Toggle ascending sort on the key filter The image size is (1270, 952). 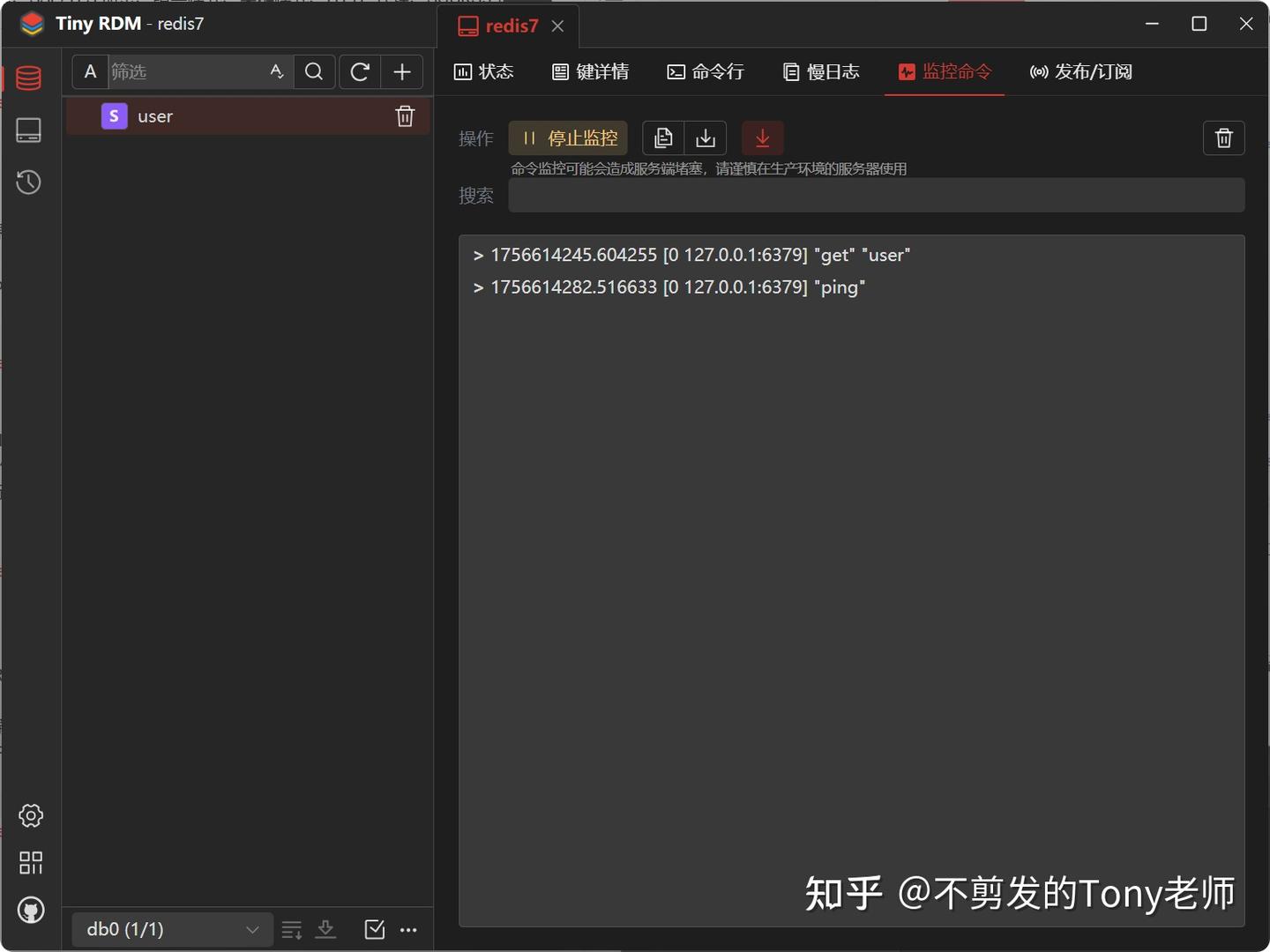click(x=276, y=71)
